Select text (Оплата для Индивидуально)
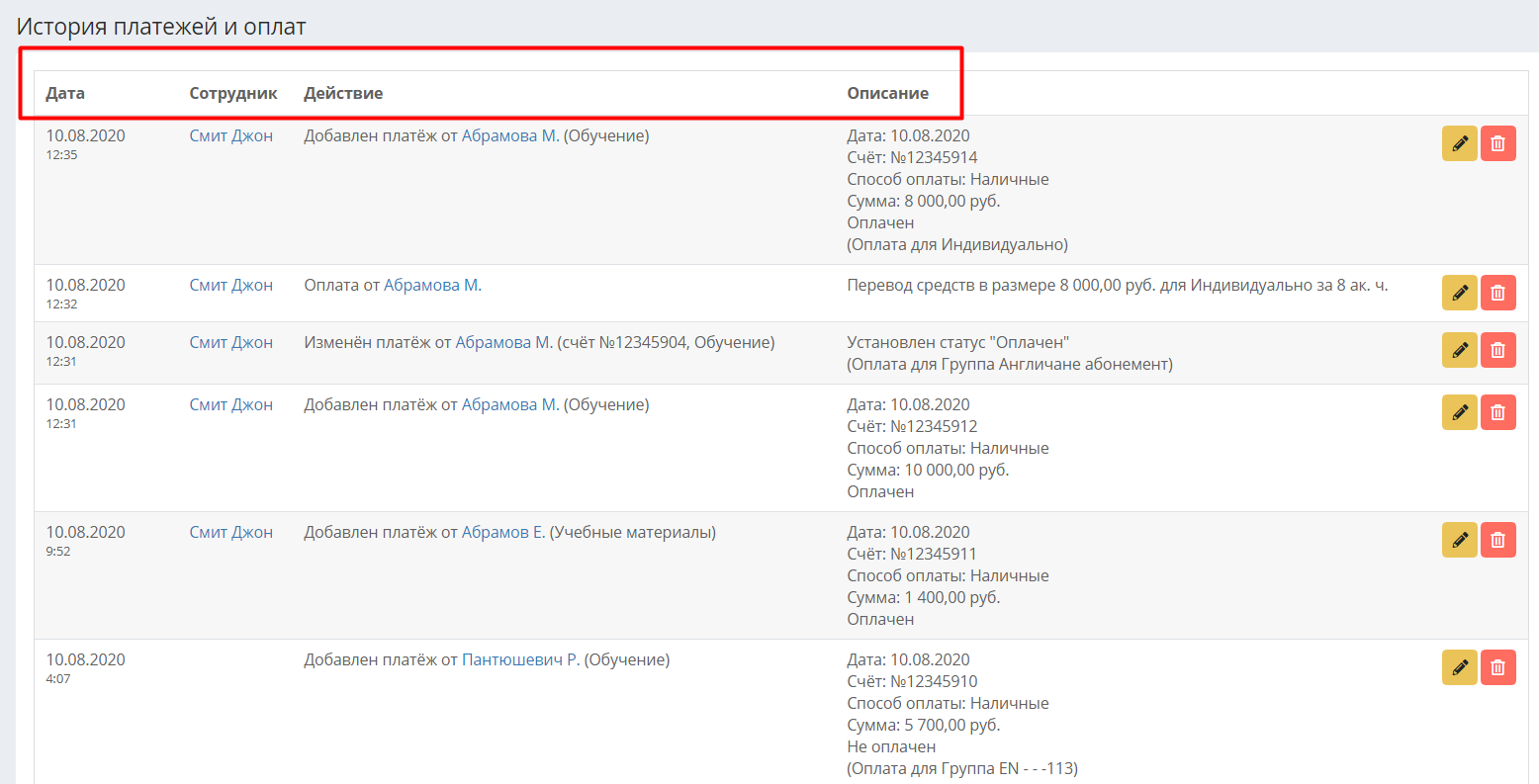The image size is (1539, 784). pos(957,245)
